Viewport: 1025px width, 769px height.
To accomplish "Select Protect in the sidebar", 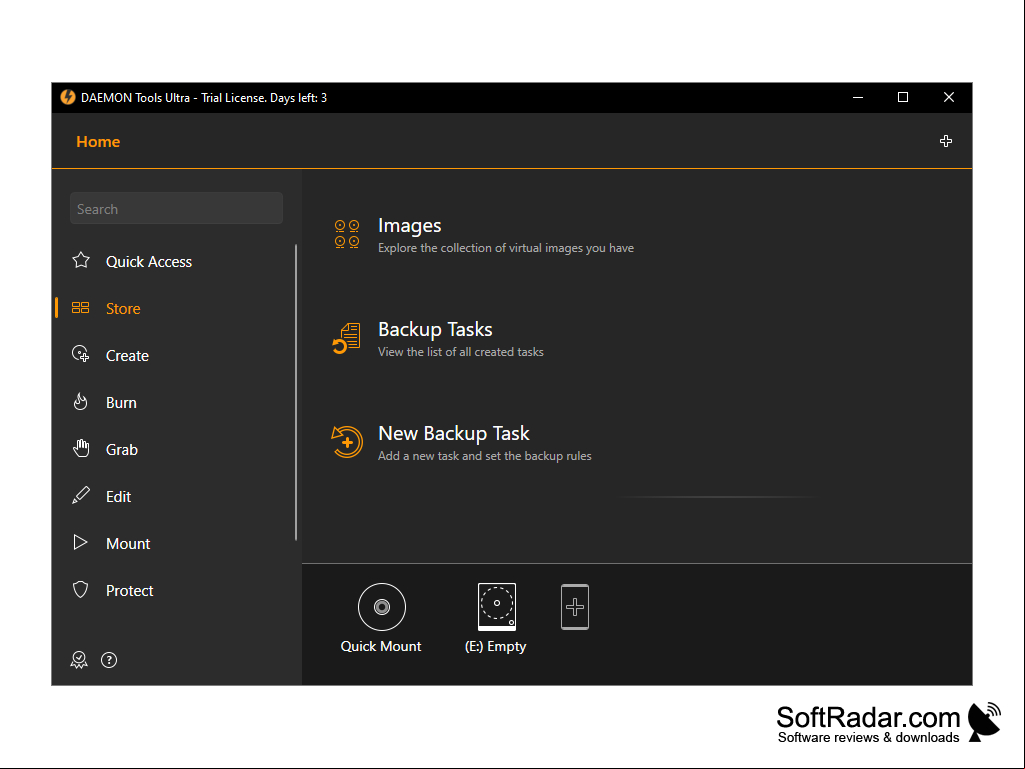I will click(129, 591).
